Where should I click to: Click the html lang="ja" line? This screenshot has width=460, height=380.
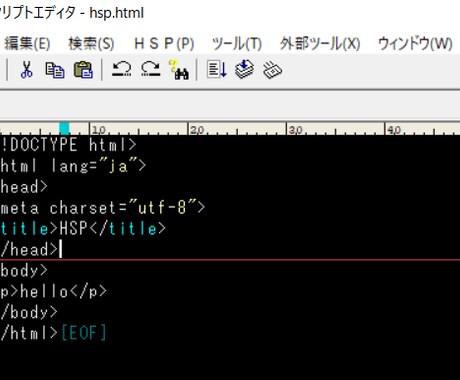(x=73, y=166)
